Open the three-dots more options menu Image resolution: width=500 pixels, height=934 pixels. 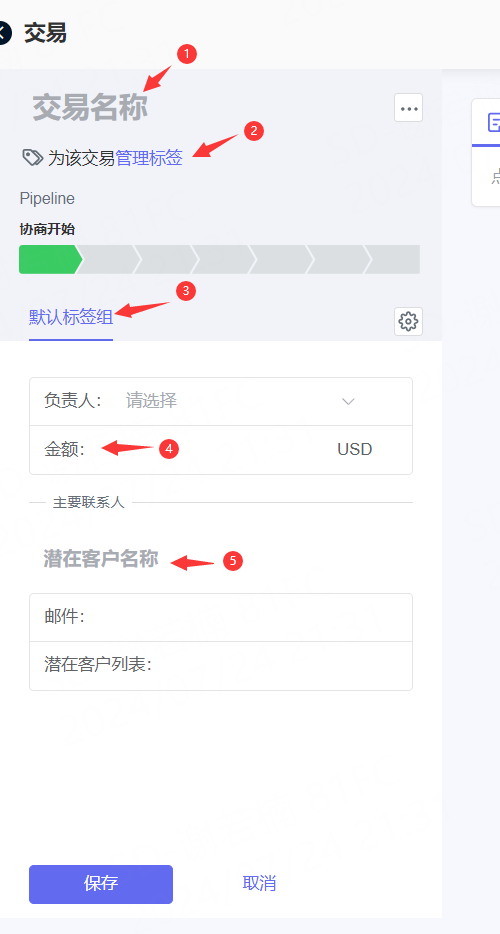pos(408,108)
